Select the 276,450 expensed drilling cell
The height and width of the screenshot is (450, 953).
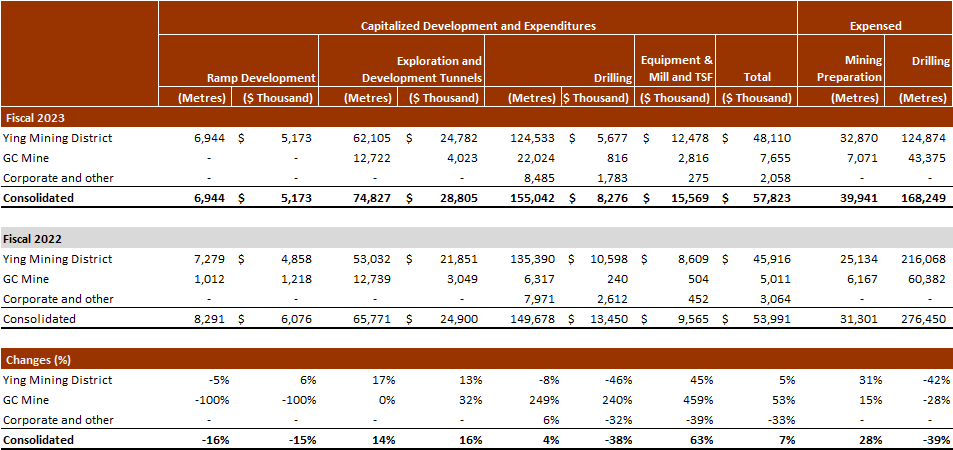(x=924, y=319)
